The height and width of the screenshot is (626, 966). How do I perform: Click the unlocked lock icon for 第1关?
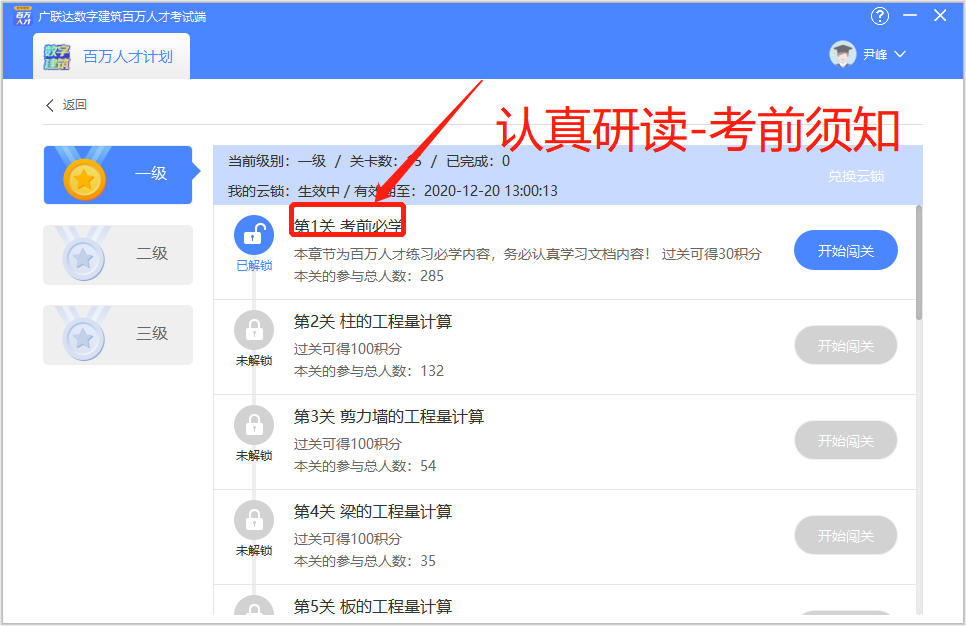[x=254, y=235]
